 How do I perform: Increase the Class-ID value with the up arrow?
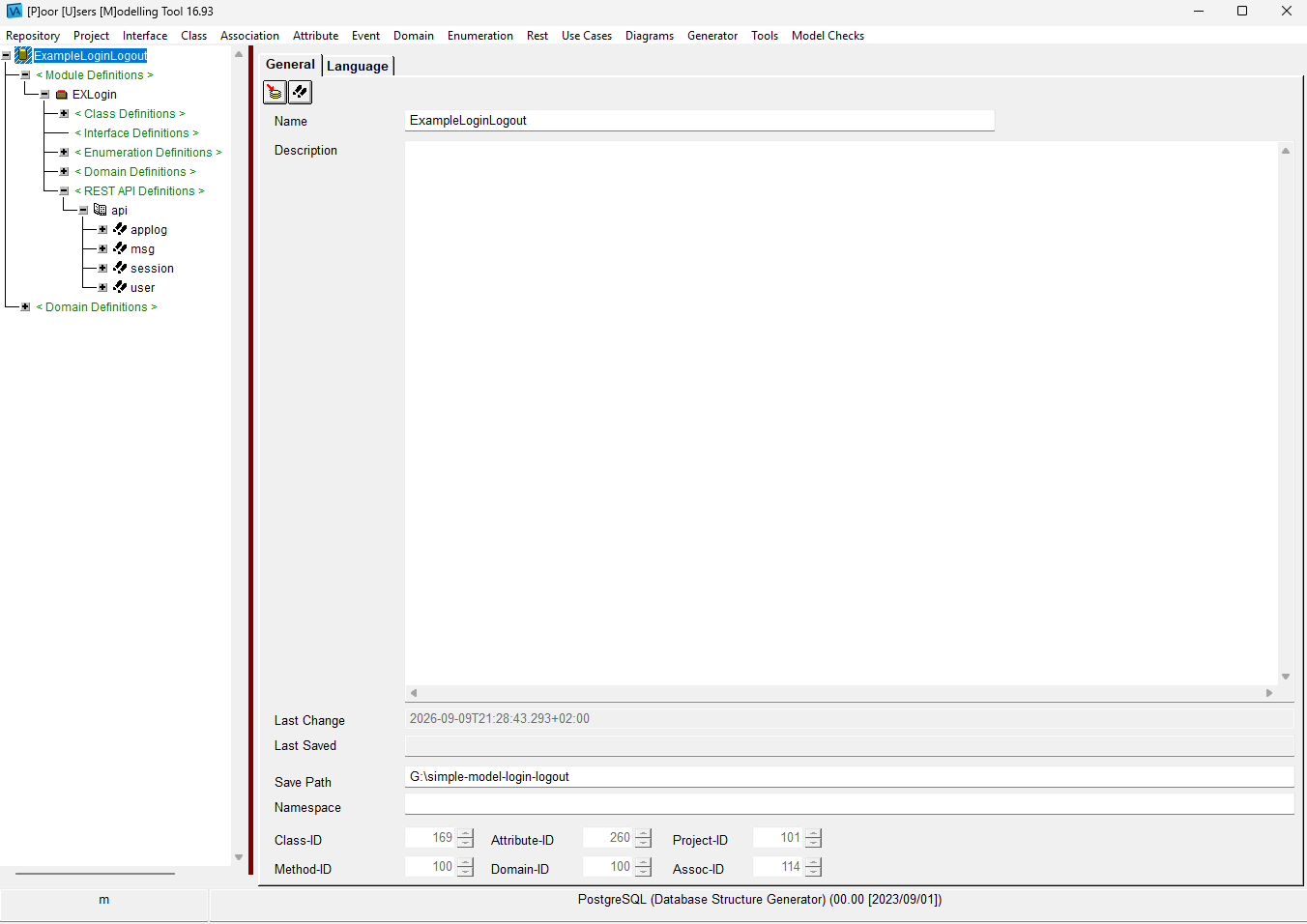tap(466, 833)
